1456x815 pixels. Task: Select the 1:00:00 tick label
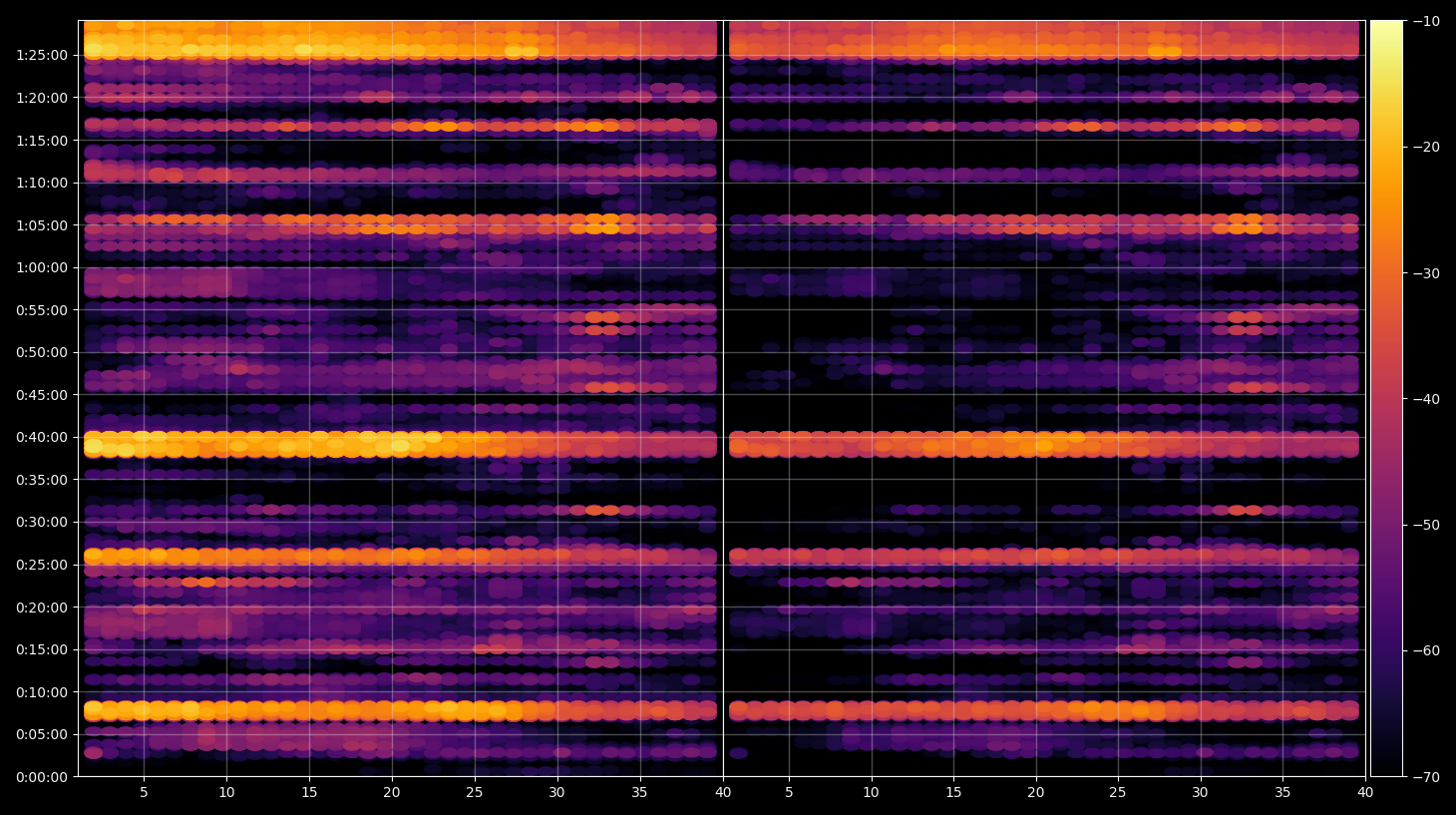(x=42, y=267)
